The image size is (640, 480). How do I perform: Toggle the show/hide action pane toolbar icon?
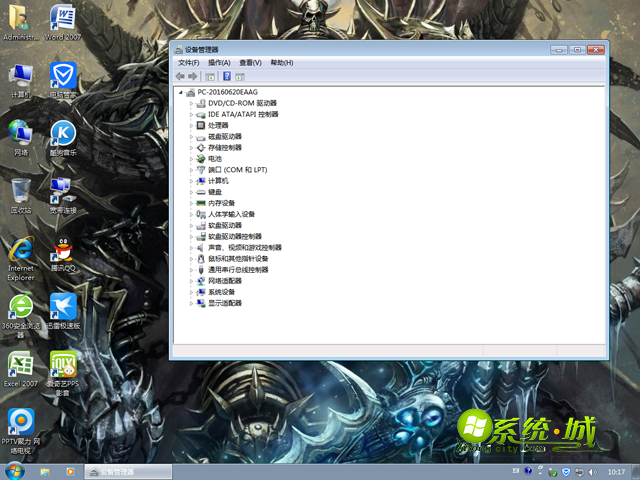point(240,76)
